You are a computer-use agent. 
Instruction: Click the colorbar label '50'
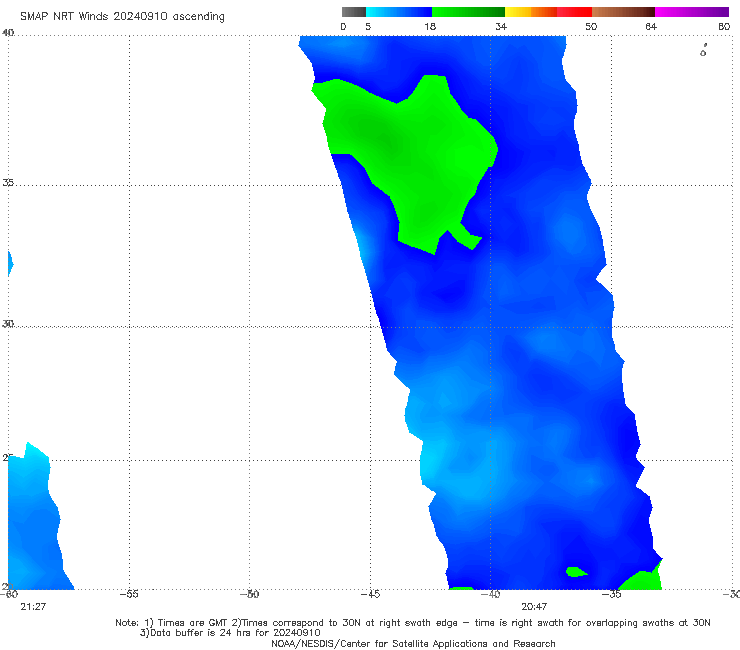(x=591, y=27)
